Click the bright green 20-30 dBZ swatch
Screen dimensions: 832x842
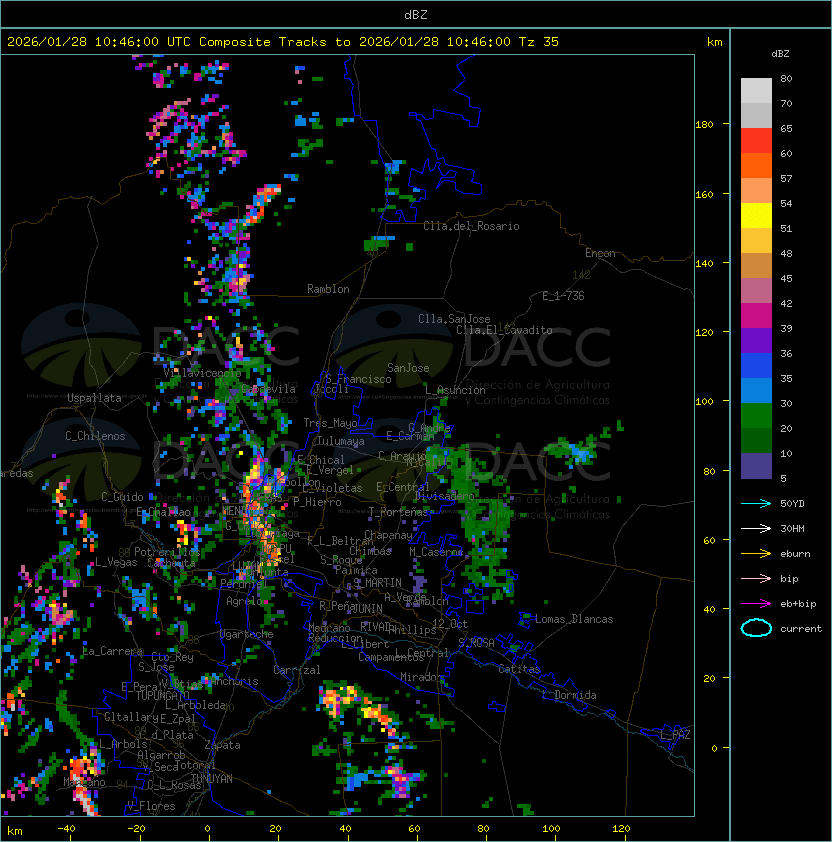(756, 416)
